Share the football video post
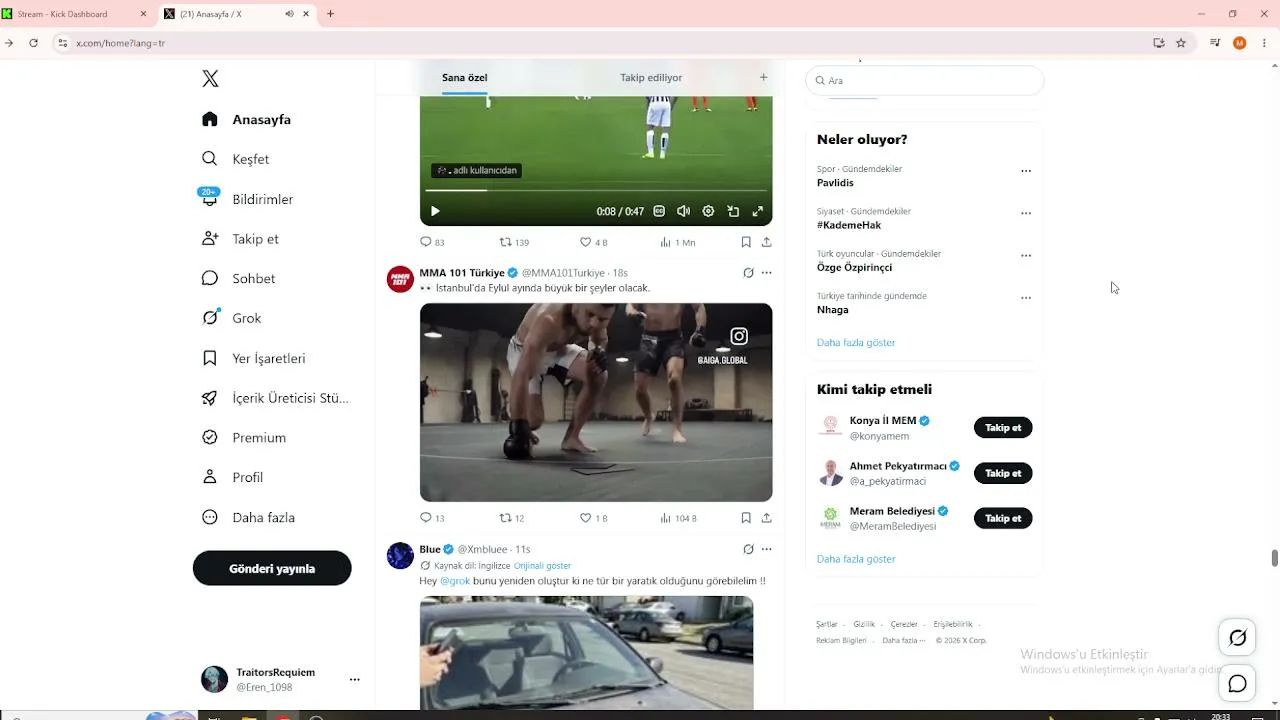Image resolution: width=1280 pixels, height=720 pixels. point(767,242)
